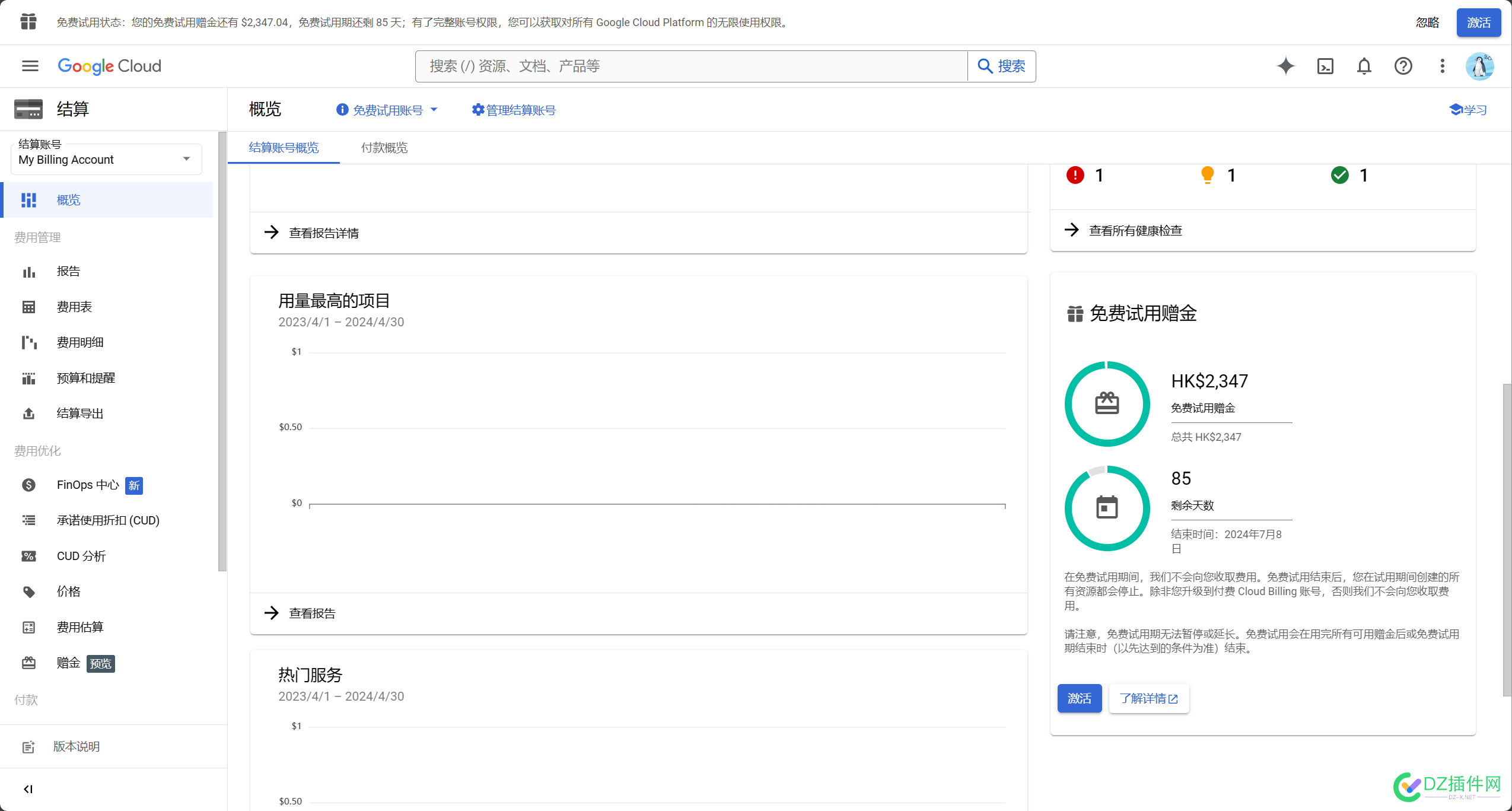Screen dimensions: 1512x811
Task: Open the Cost table grid icon
Action: tap(28, 307)
